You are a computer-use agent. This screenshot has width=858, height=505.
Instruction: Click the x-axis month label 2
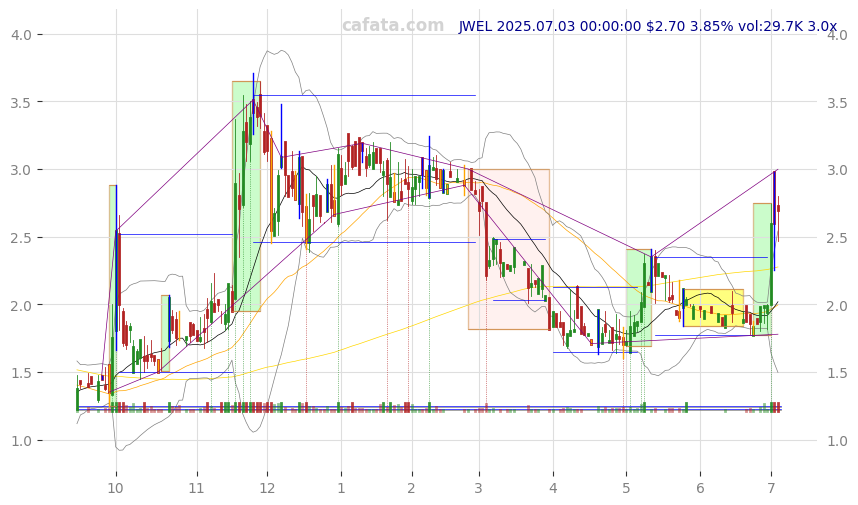tap(411, 489)
